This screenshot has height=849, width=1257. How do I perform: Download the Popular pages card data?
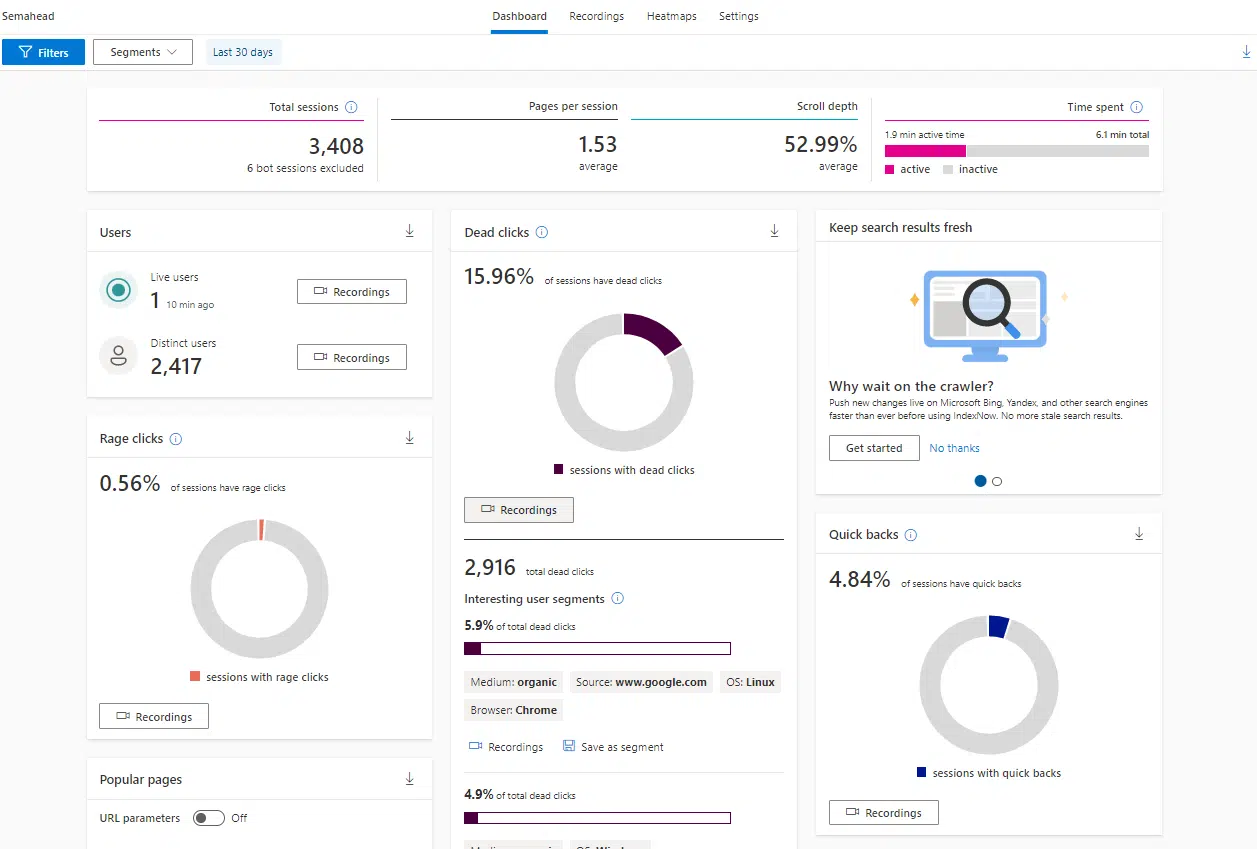coord(410,779)
